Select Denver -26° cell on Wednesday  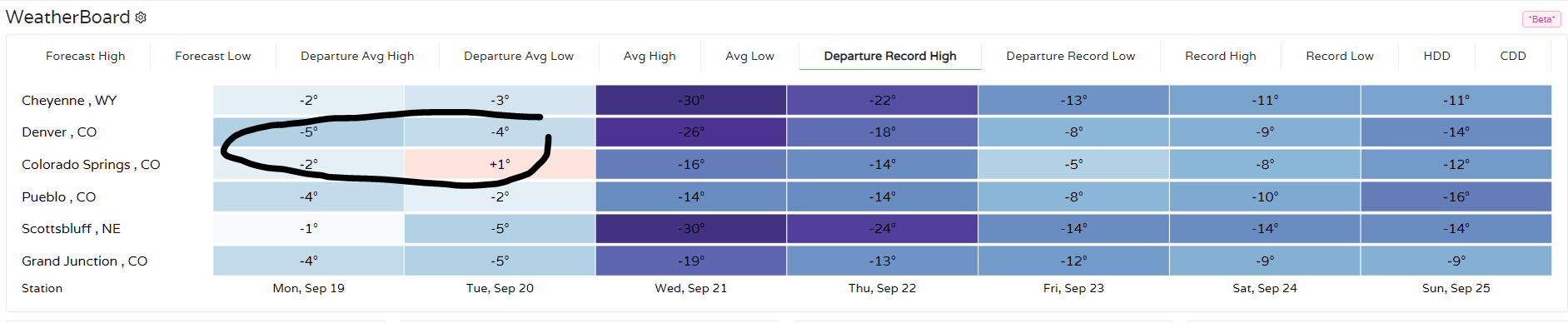coord(691,132)
